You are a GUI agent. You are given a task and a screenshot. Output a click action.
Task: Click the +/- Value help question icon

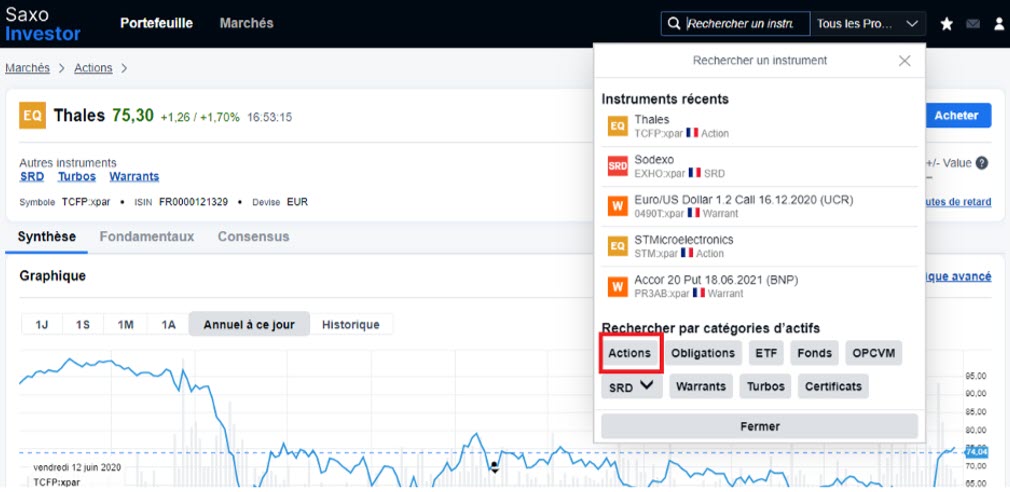(982, 163)
